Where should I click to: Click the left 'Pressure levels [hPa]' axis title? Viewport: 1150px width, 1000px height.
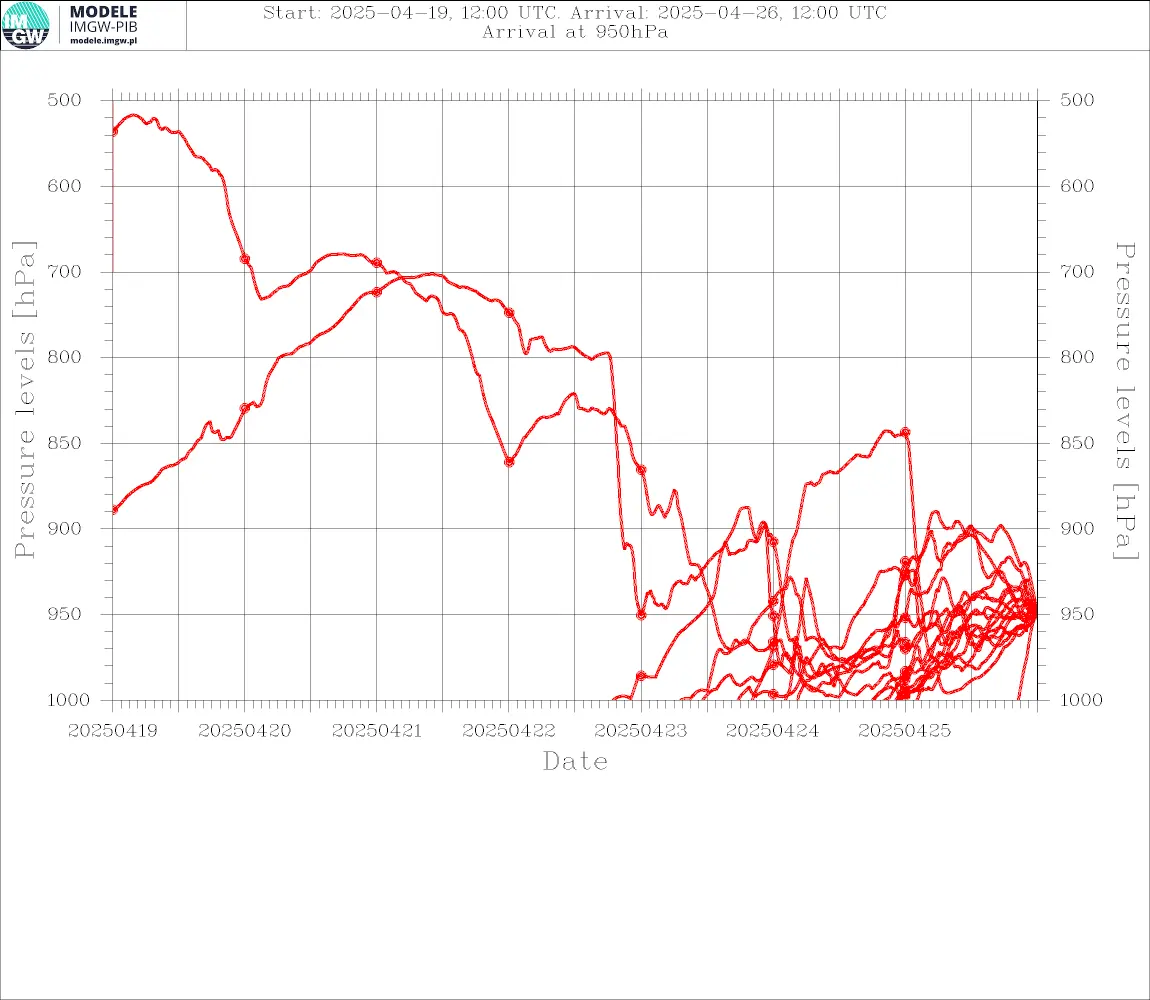pyautogui.click(x=24, y=400)
